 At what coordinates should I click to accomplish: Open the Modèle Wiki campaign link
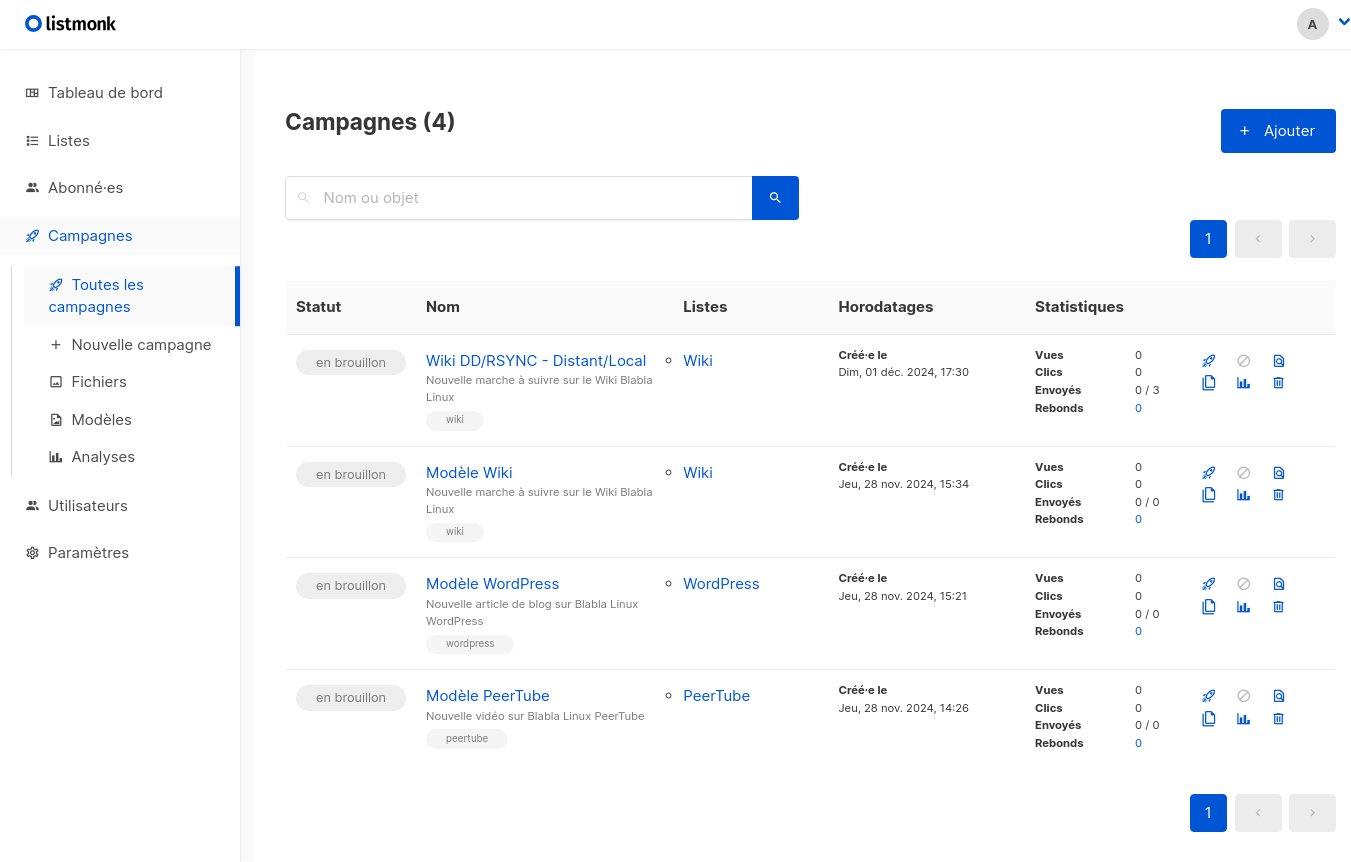469,473
